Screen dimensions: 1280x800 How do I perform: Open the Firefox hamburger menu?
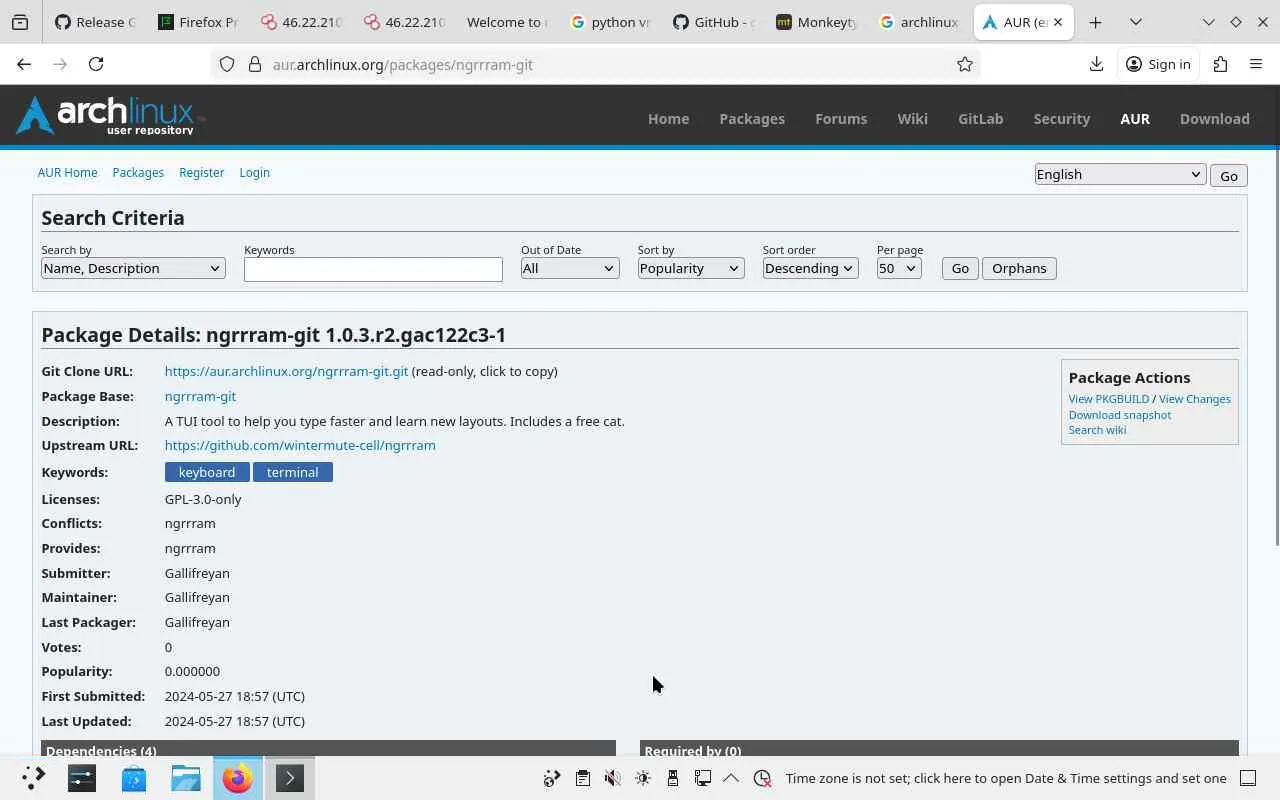coord(1256,64)
